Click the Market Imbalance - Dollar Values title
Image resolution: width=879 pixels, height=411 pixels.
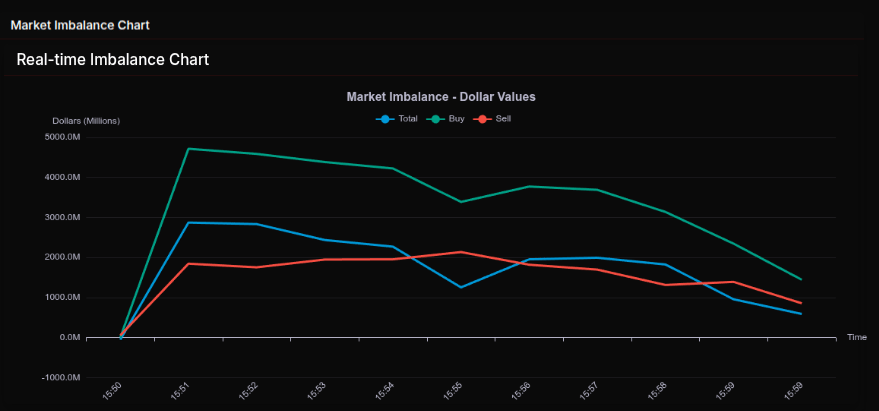(441, 97)
